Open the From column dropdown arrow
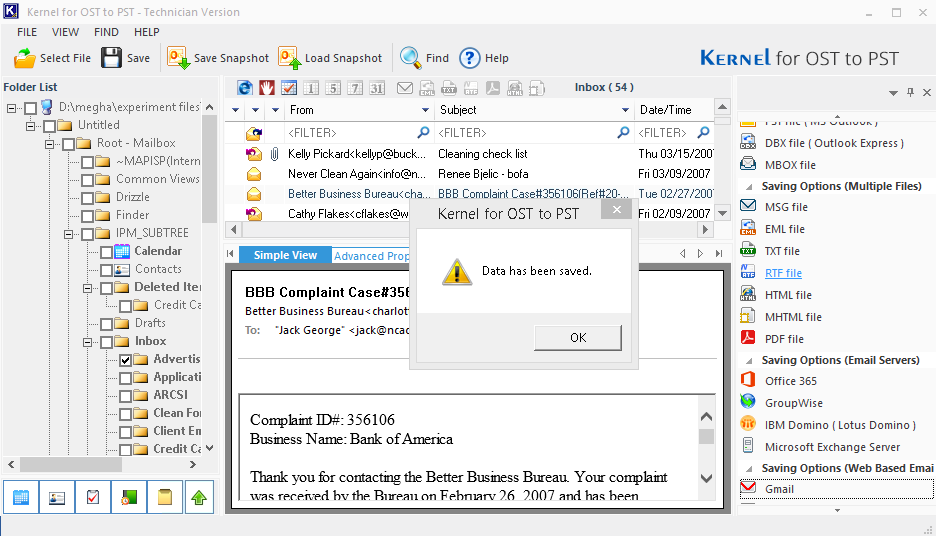 point(425,110)
